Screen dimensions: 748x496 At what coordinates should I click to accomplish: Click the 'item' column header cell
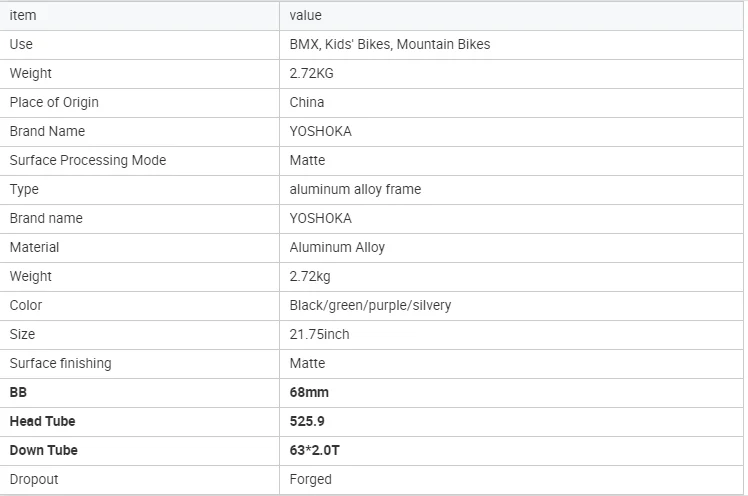click(x=23, y=15)
